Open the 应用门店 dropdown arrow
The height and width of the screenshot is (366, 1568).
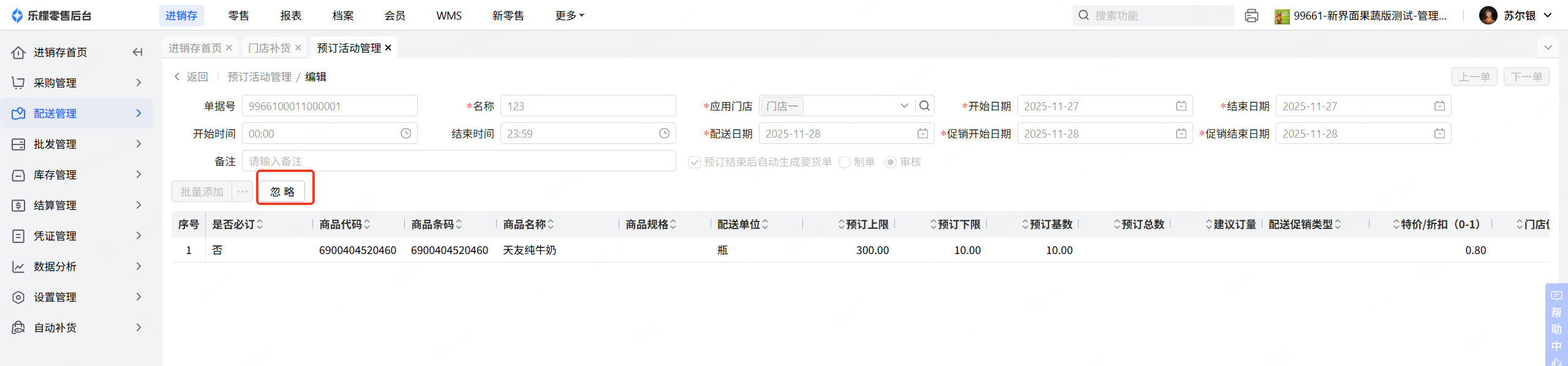click(904, 106)
